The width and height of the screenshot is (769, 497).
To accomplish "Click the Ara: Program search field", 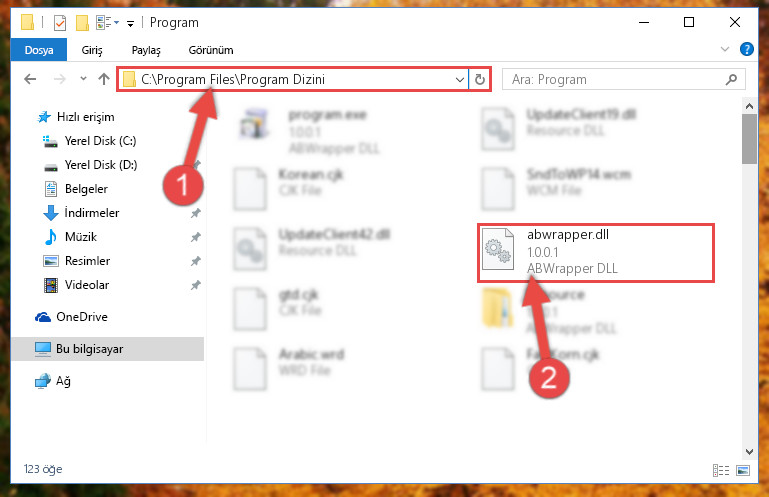I will (x=613, y=79).
